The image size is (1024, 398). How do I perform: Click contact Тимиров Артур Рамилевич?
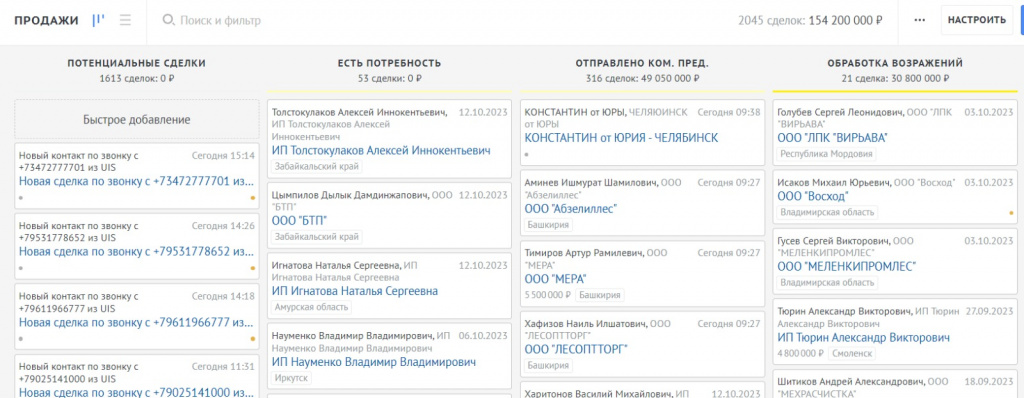(x=584, y=253)
